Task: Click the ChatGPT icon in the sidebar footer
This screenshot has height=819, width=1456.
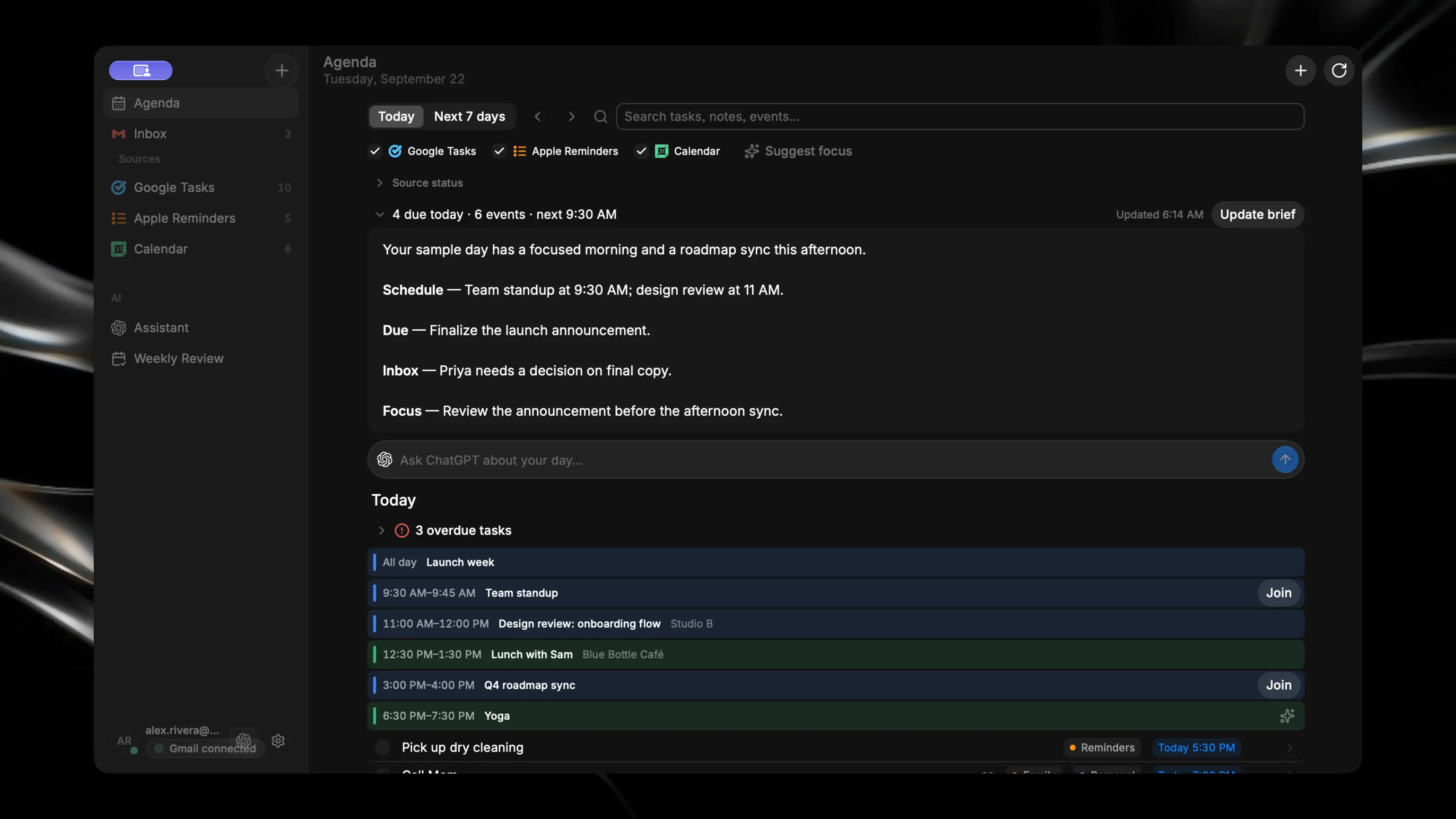Action: coord(243,740)
